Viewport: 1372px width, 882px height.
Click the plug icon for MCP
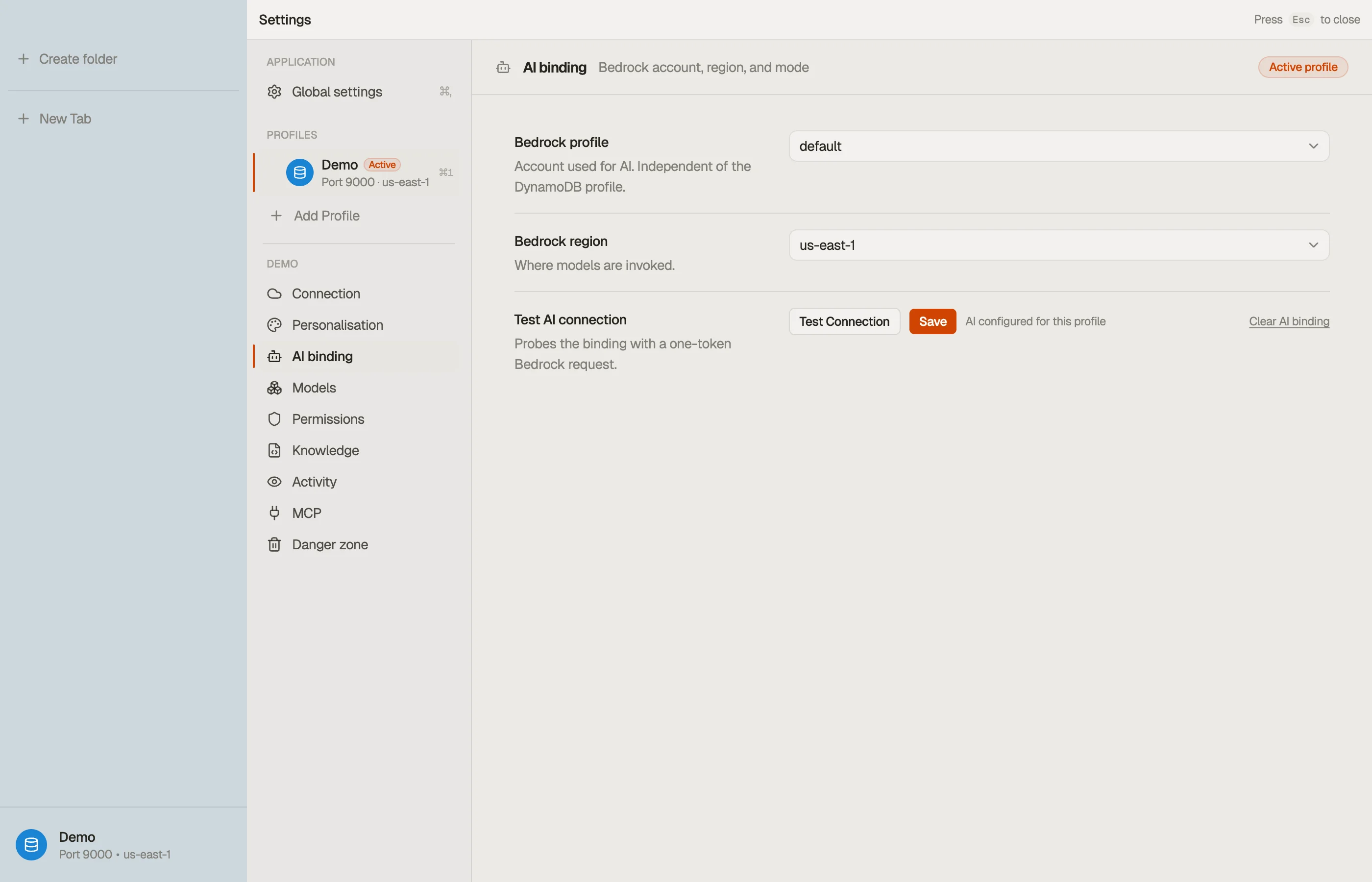(274, 513)
